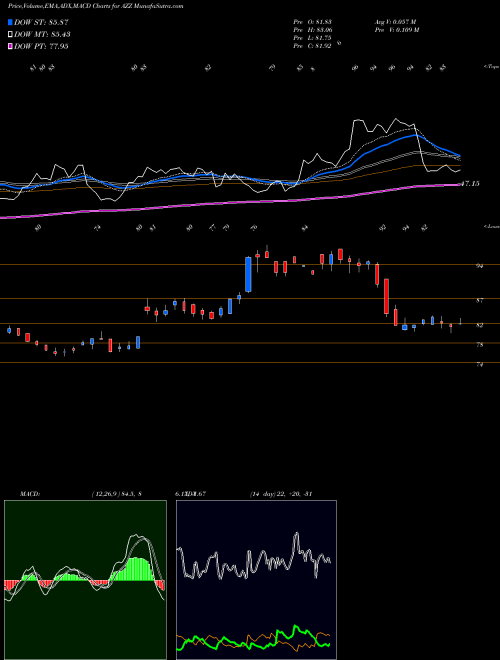This screenshot has width=500, height=660.
Task: Open the ADX indicator panel
Action: (256, 580)
